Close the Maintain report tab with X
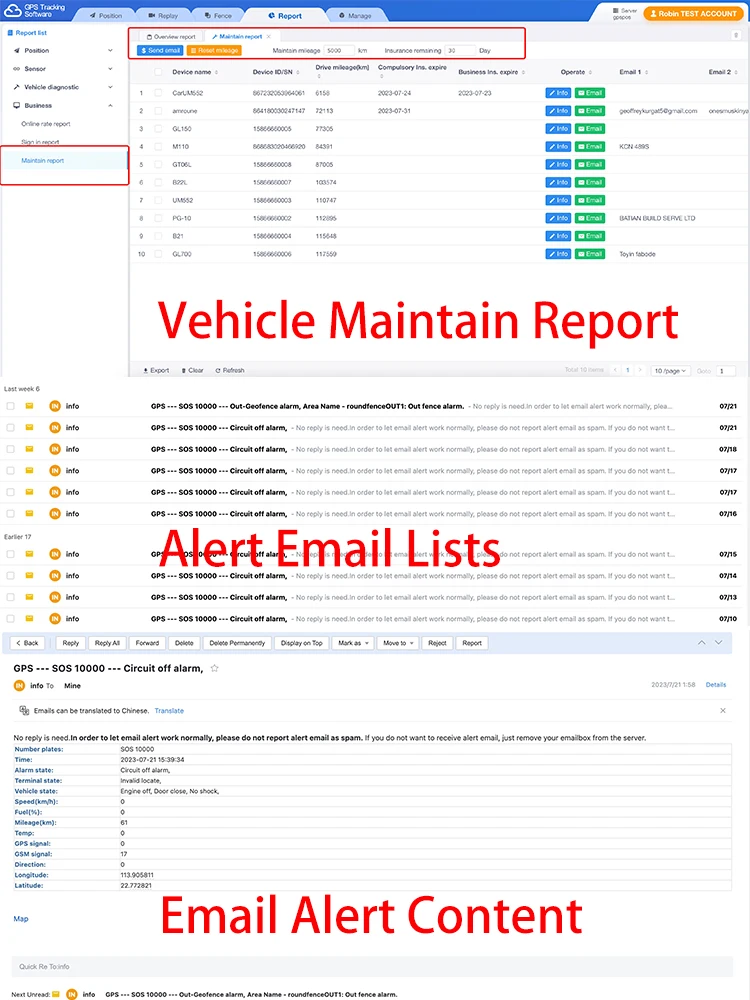750x1000 pixels. [x=268, y=36]
